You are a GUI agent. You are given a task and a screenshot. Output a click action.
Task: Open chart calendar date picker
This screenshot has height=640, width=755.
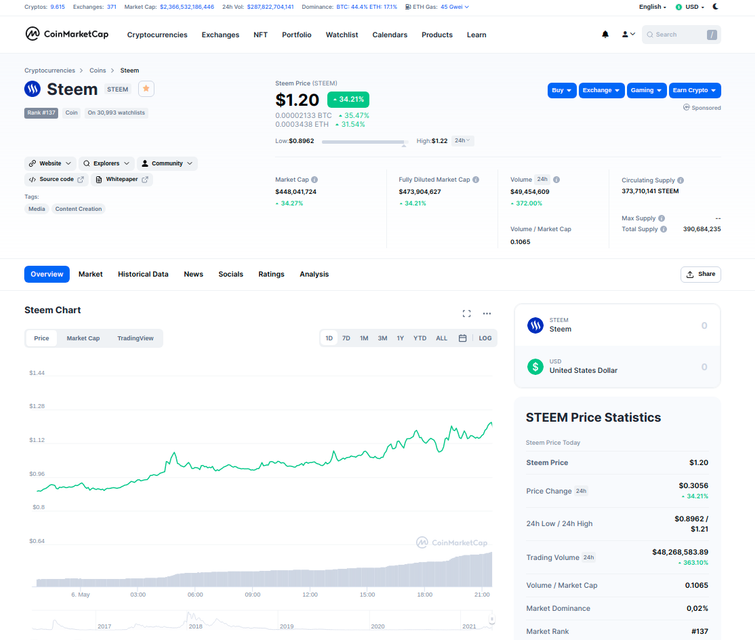(x=462, y=338)
